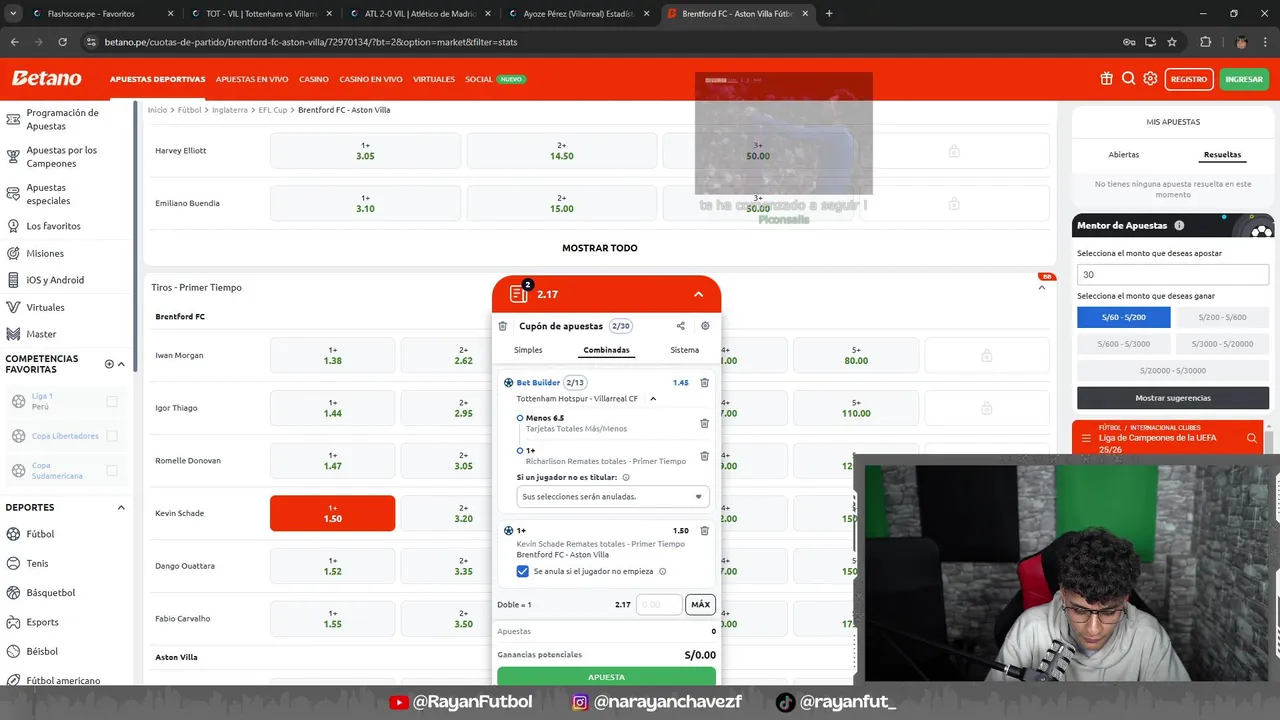Open 'Sus selecciones serán anuladas' dropdown
Viewport: 1280px width, 720px height.
click(612, 496)
